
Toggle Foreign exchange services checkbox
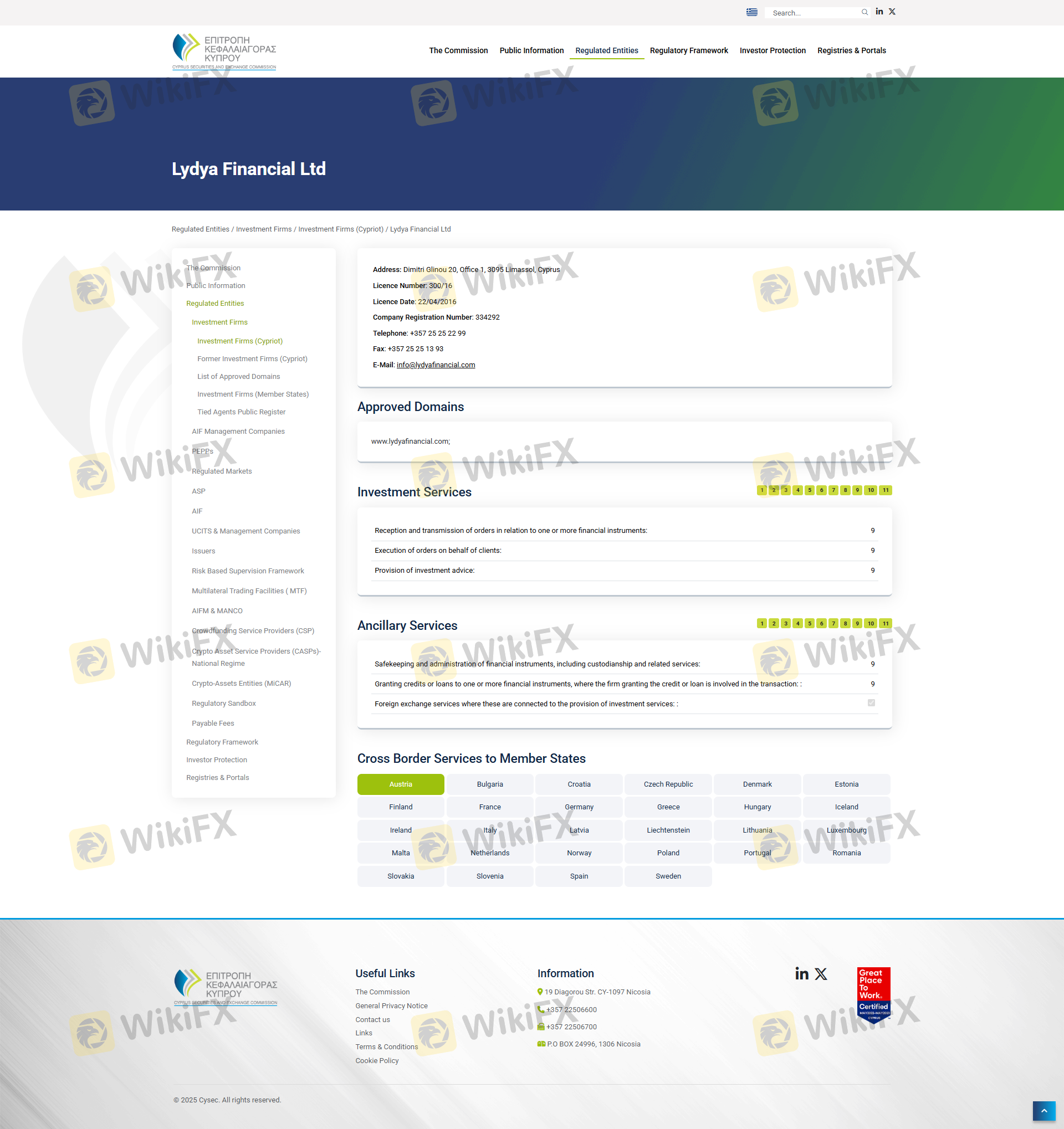pyautogui.click(x=871, y=703)
